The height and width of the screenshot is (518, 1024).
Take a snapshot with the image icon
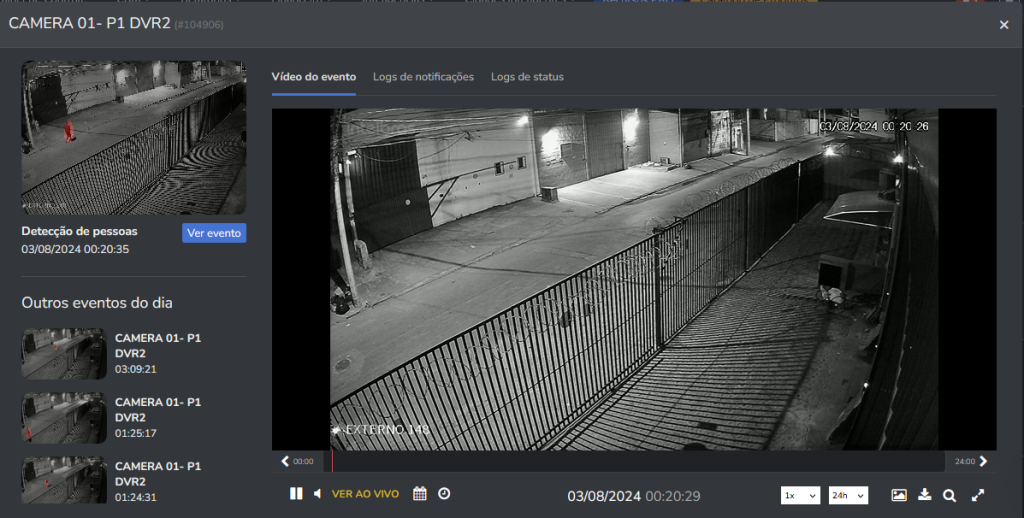click(899, 495)
